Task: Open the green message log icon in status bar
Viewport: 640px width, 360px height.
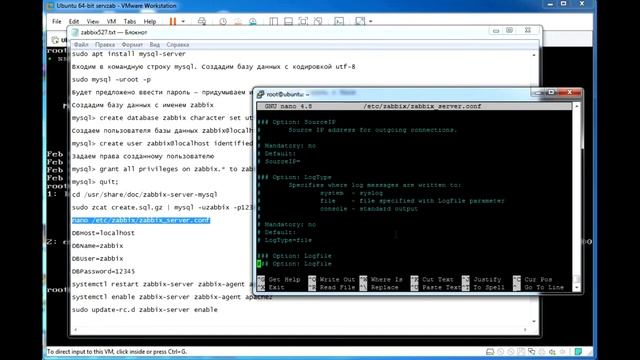Action: pos(578,351)
